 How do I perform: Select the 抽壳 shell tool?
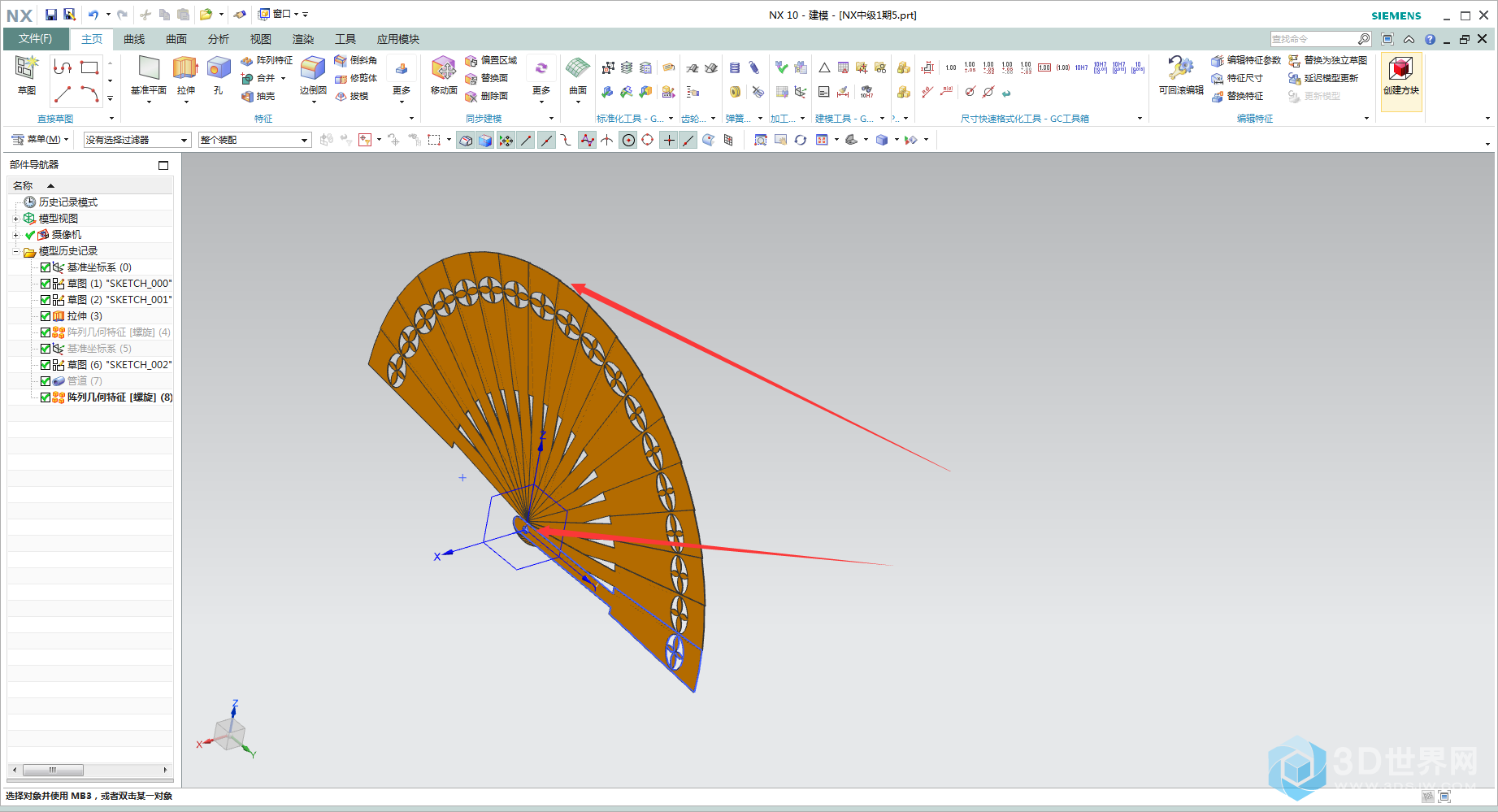pos(258,97)
